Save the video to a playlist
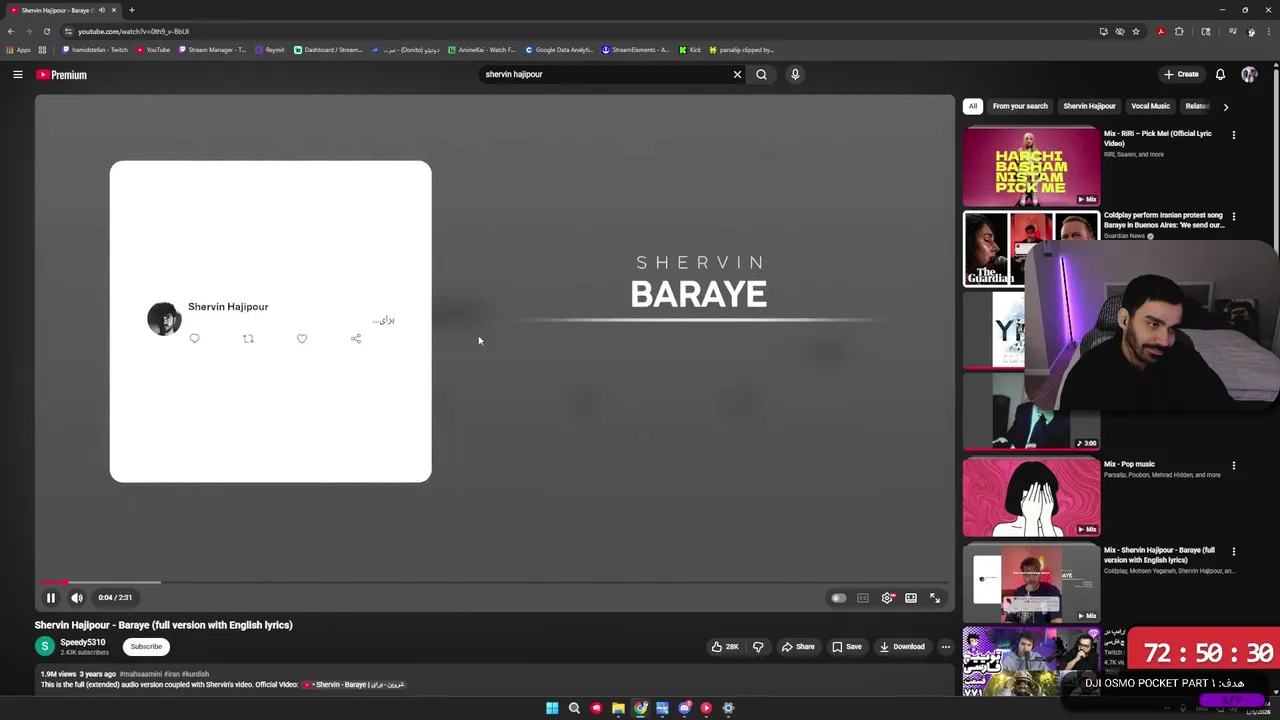 pyautogui.click(x=846, y=647)
